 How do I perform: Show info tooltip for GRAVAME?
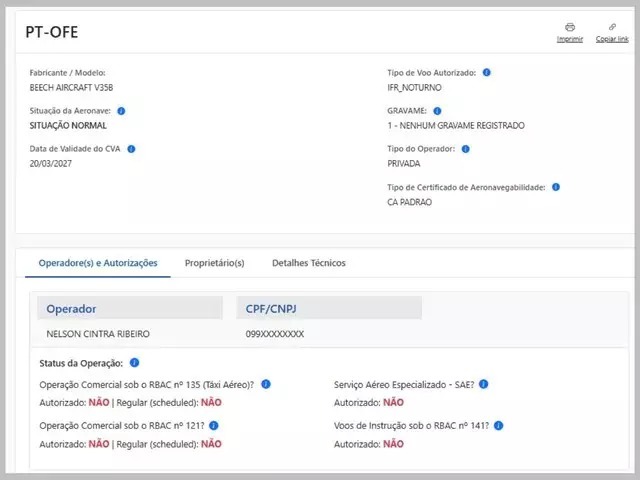[437, 111]
